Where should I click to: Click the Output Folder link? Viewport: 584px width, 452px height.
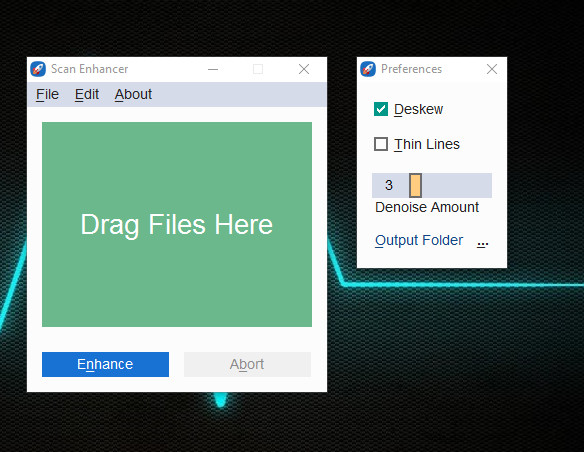[x=419, y=241]
